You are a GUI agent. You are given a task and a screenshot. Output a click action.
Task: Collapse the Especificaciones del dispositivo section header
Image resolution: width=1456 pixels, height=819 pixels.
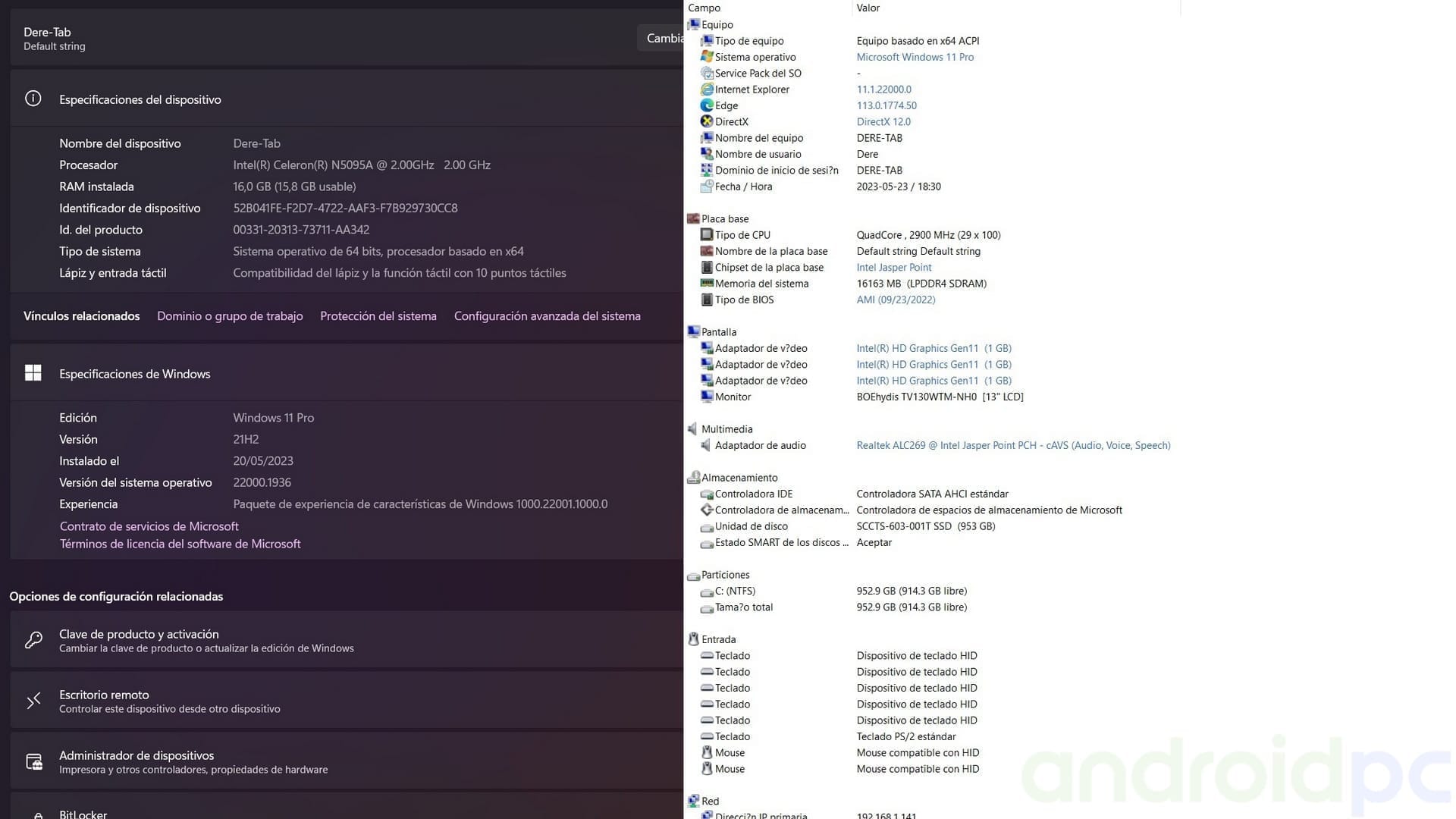tap(347, 99)
